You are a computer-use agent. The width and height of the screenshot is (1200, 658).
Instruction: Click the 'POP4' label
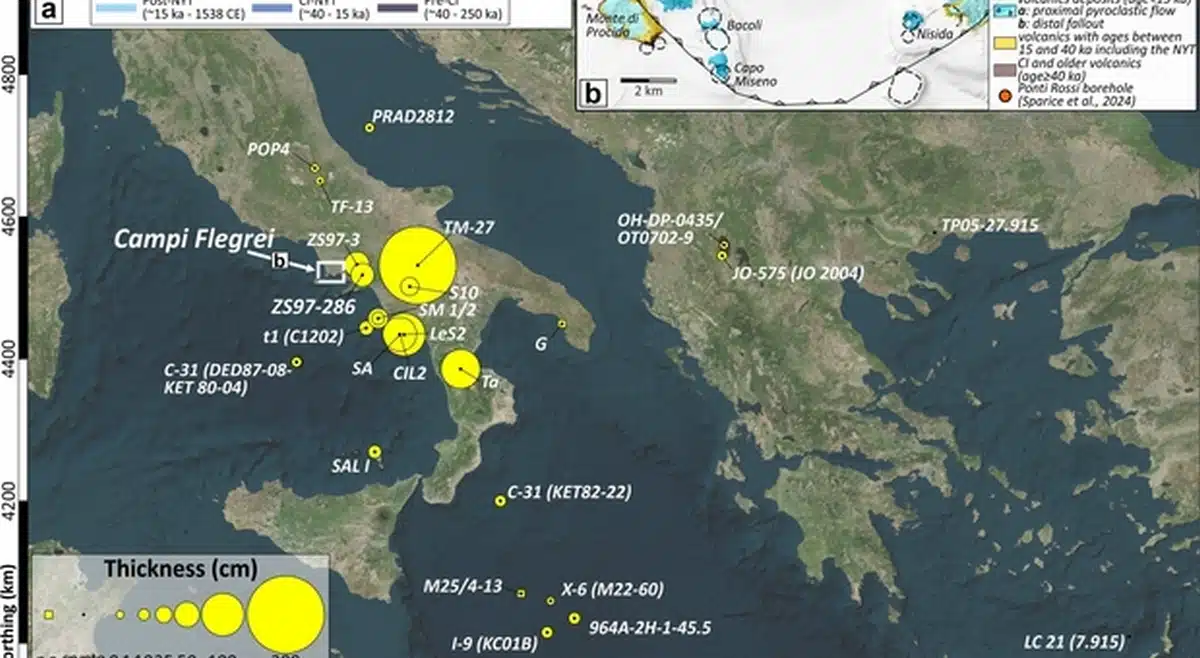click(267, 148)
